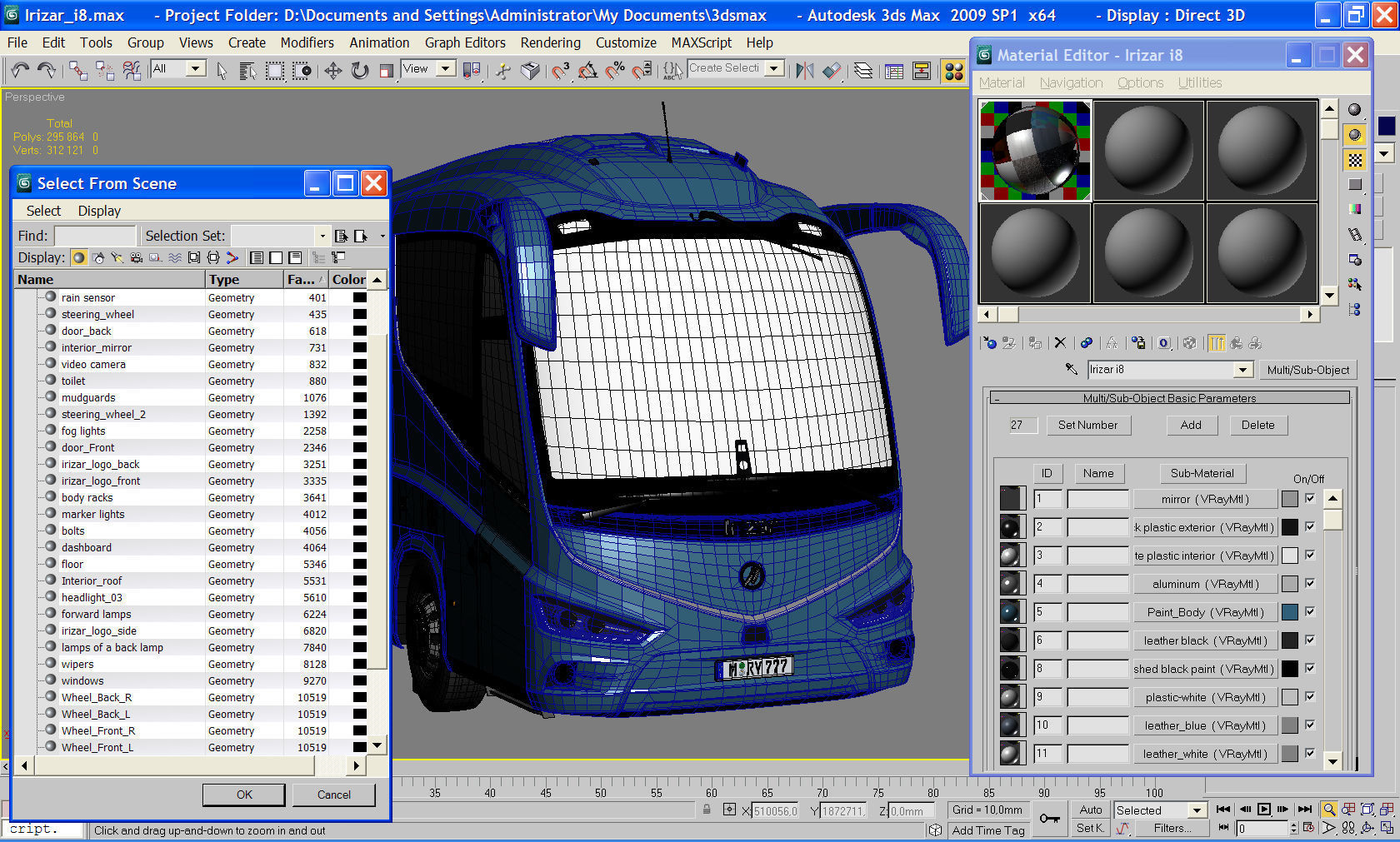Click Reset Map/Mtl delete icon in Material Editor
The image size is (1400, 842).
click(x=1060, y=343)
